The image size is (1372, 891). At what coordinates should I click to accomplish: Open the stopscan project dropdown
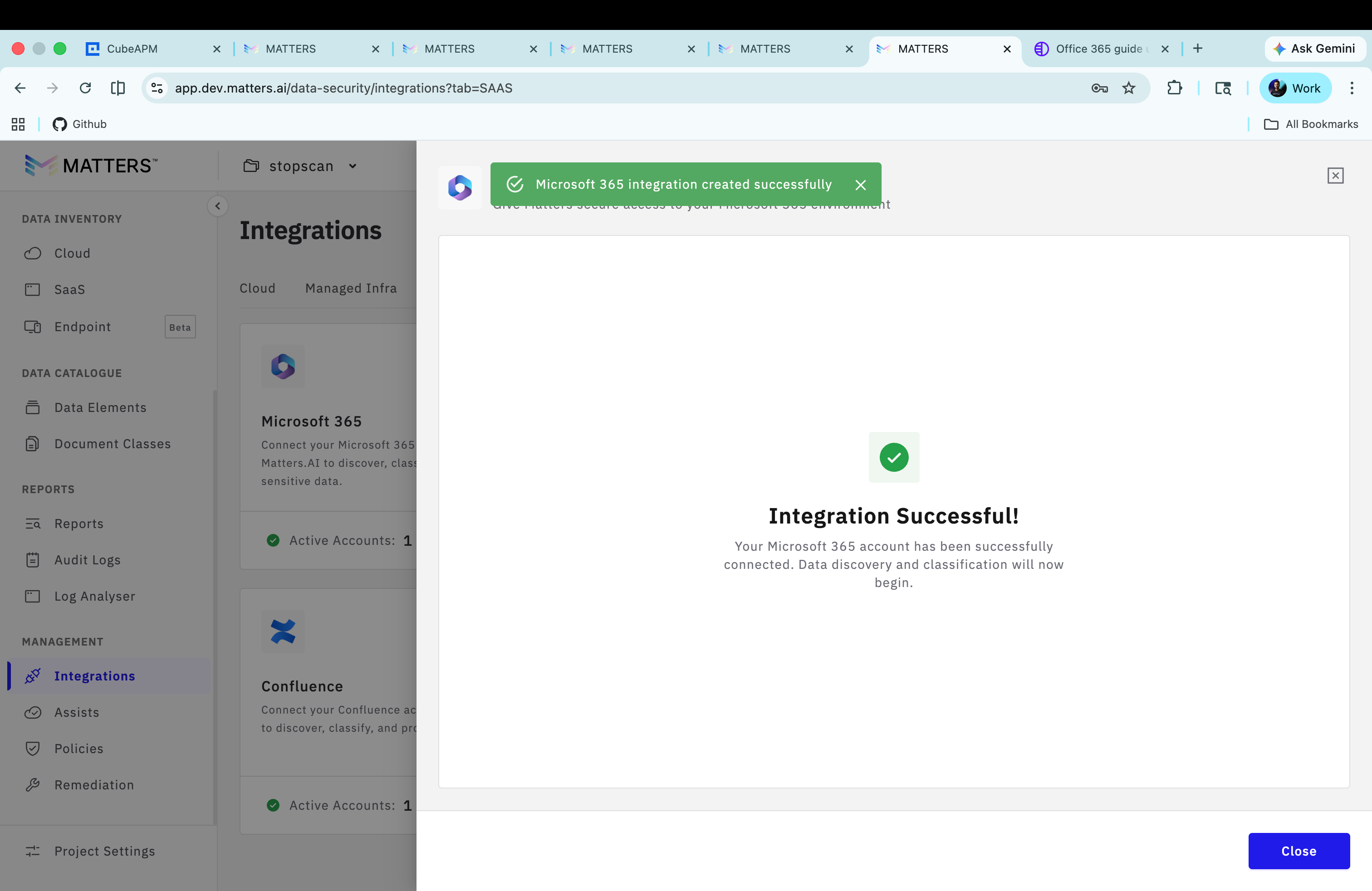point(300,166)
